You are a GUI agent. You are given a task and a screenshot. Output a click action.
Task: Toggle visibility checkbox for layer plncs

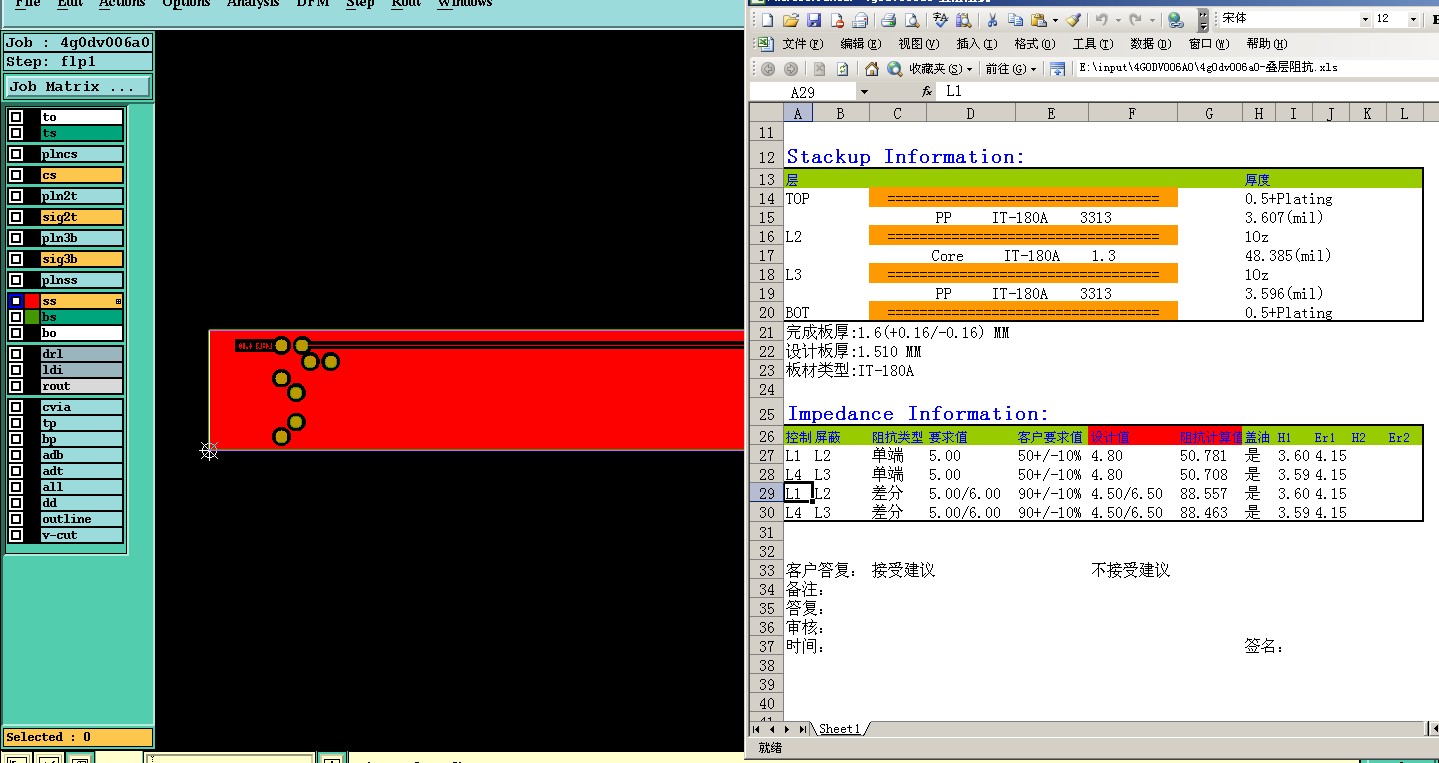point(16,154)
